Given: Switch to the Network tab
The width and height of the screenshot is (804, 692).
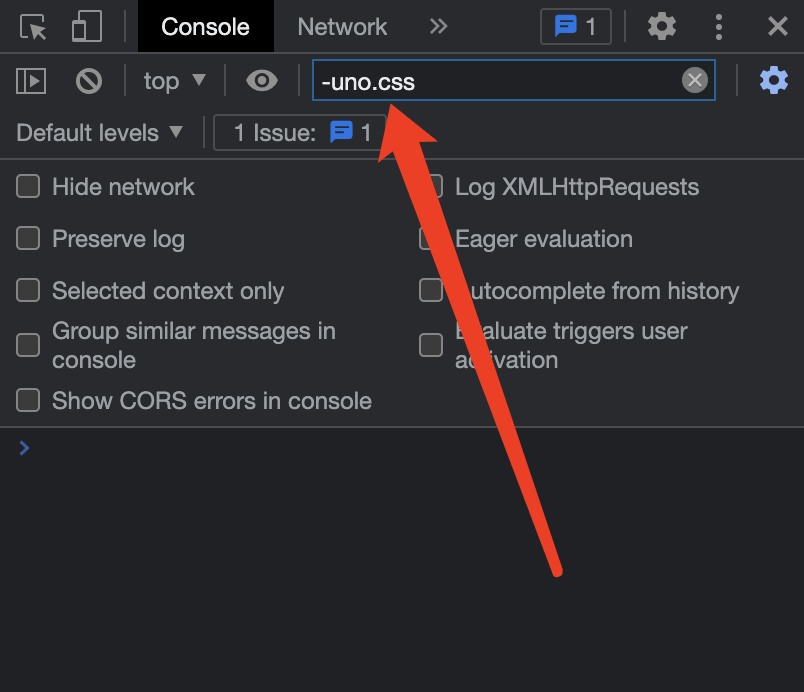Looking at the screenshot, I should pyautogui.click(x=342, y=27).
